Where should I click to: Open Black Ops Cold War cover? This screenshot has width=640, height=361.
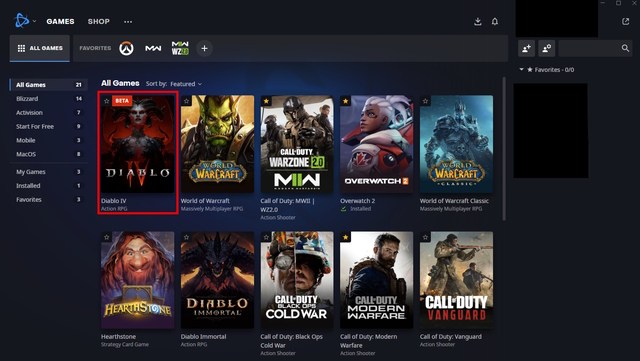[297, 280]
